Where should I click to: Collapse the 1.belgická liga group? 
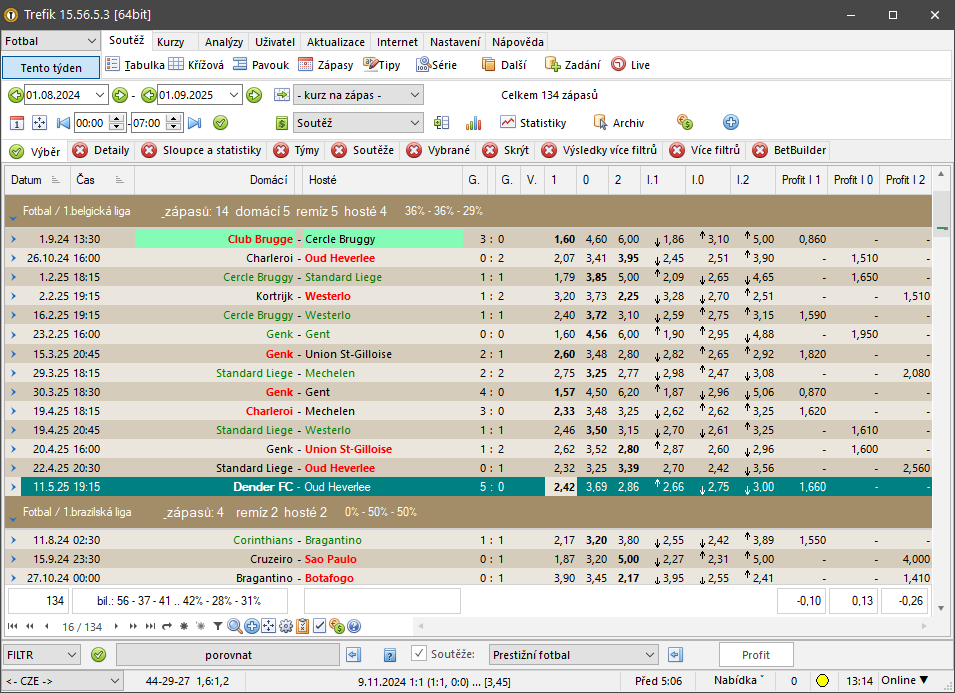click(13, 217)
